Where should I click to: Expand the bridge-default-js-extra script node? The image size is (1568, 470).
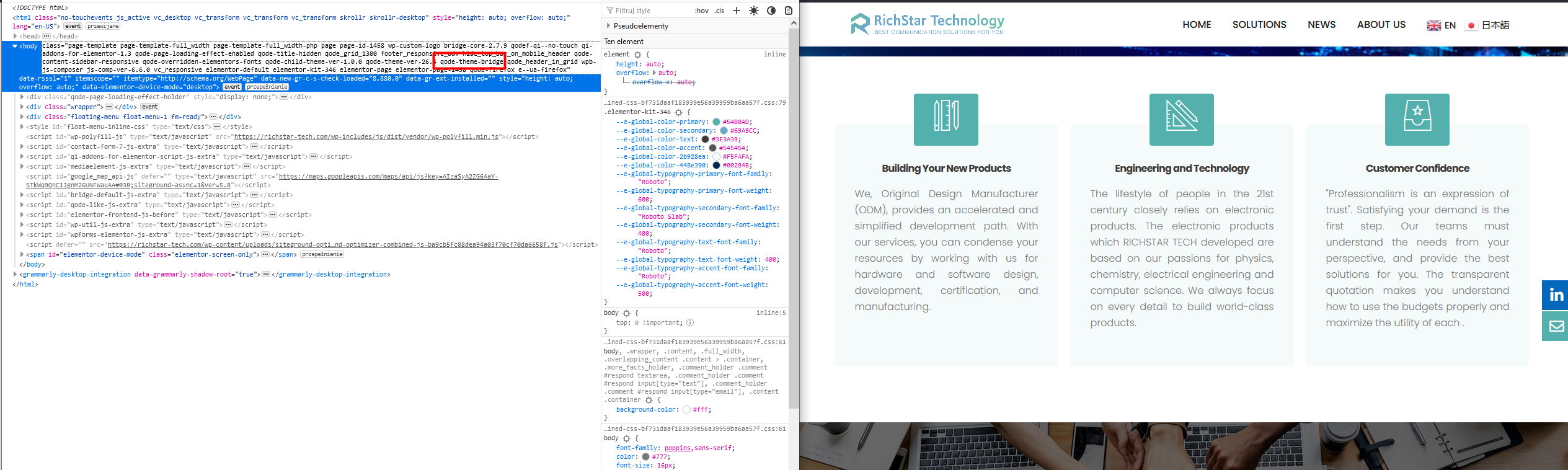tap(22, 195)
